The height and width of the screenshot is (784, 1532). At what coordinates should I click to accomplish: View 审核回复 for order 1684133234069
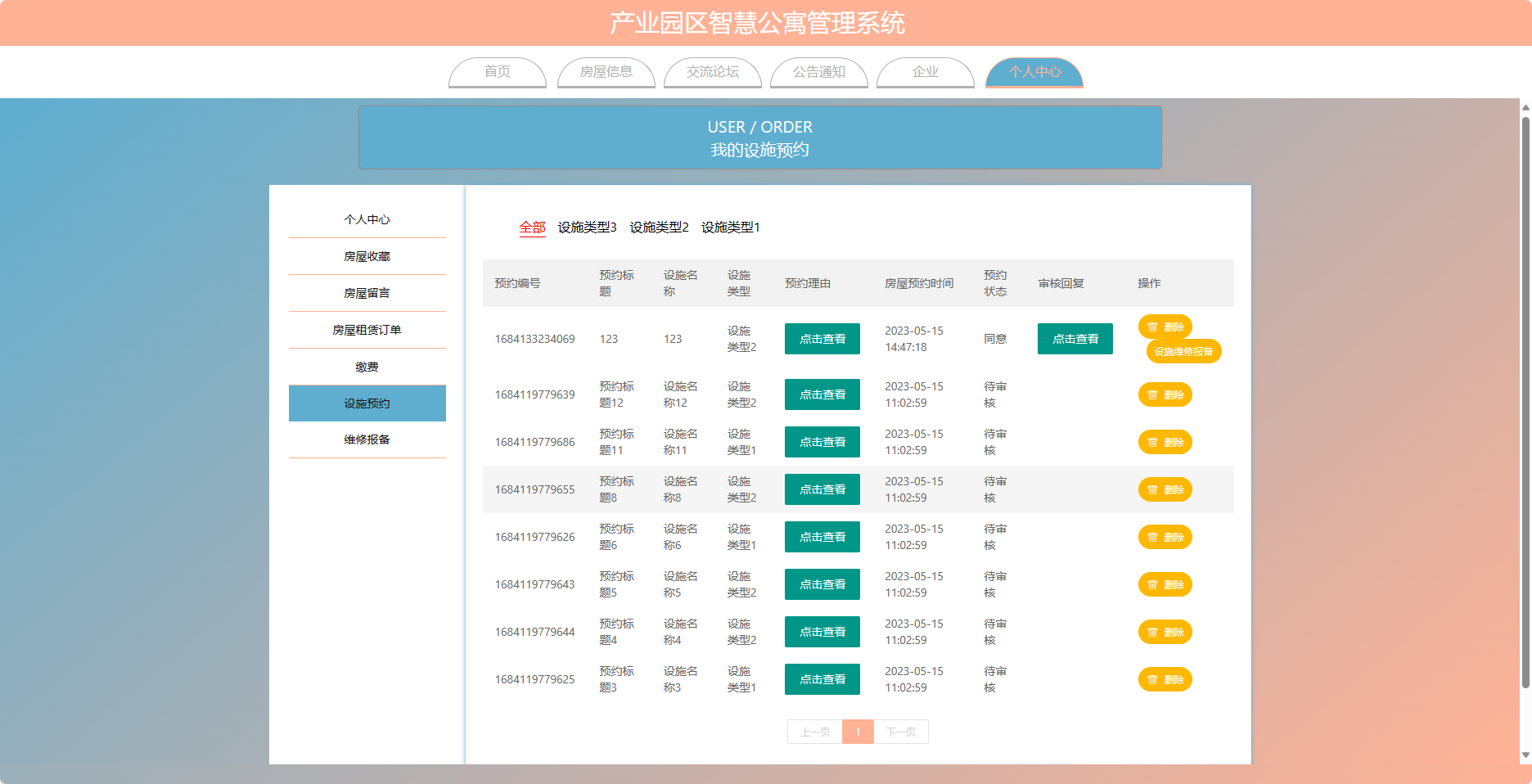tap(1075, 339)
